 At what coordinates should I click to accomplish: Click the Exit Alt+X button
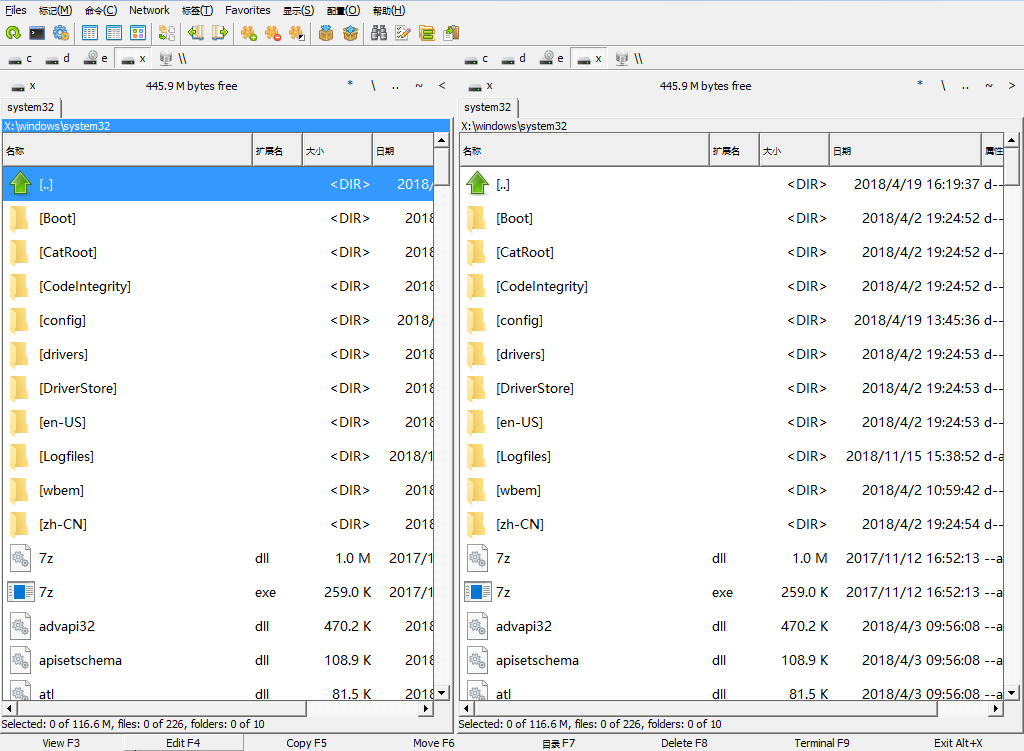click(958, 743)
